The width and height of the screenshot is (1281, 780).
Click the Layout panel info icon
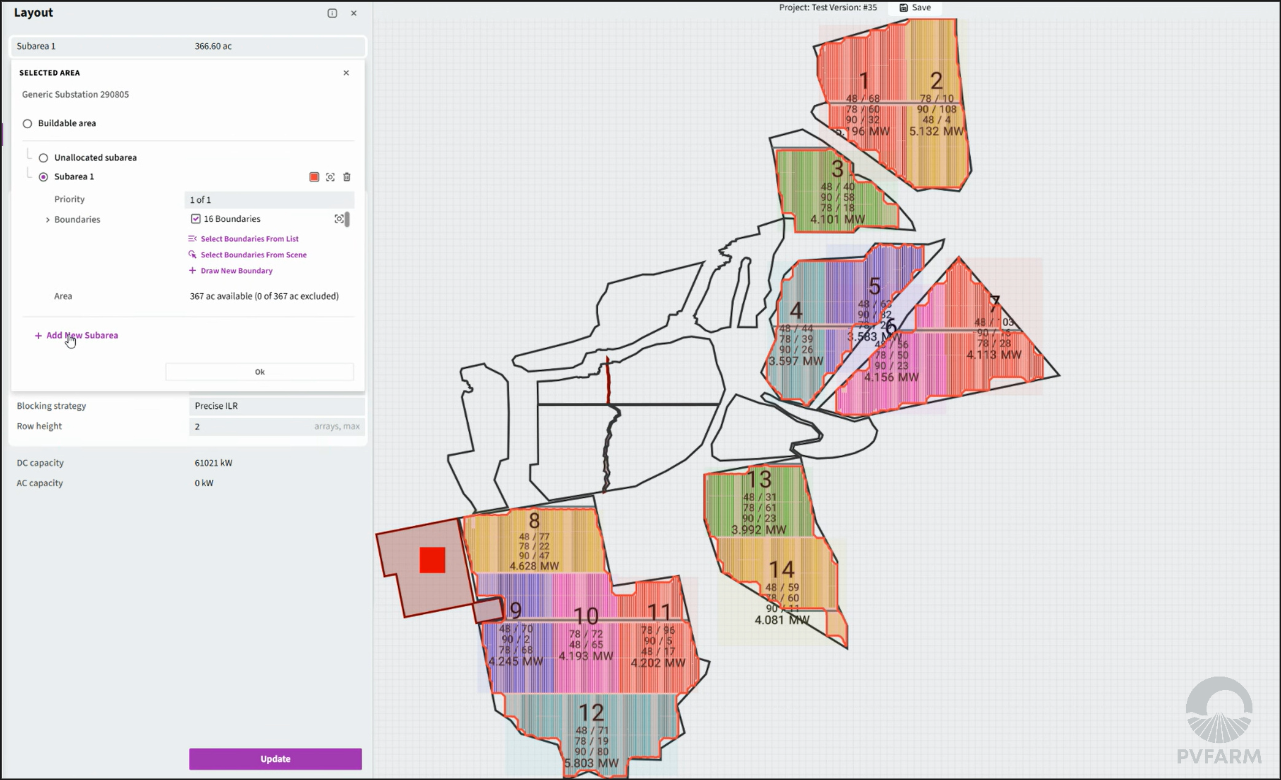pyautogui.click(x=332, y=13)
